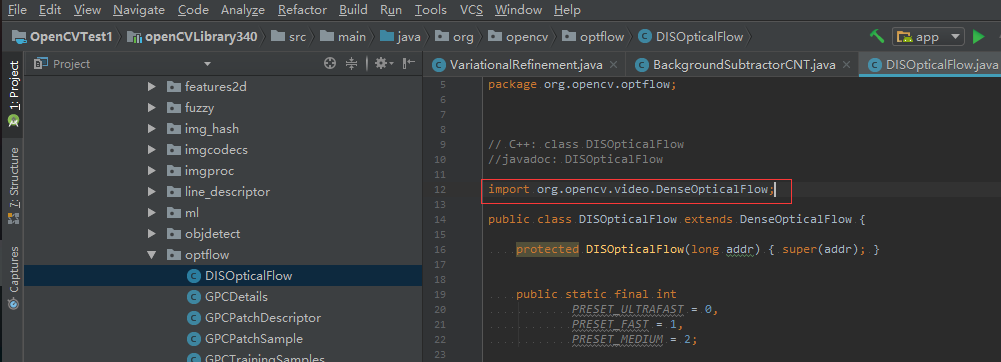1001x362 pixels.
Task: Click PRESET_MEDIUM constant in code
Action: point(617,340)
